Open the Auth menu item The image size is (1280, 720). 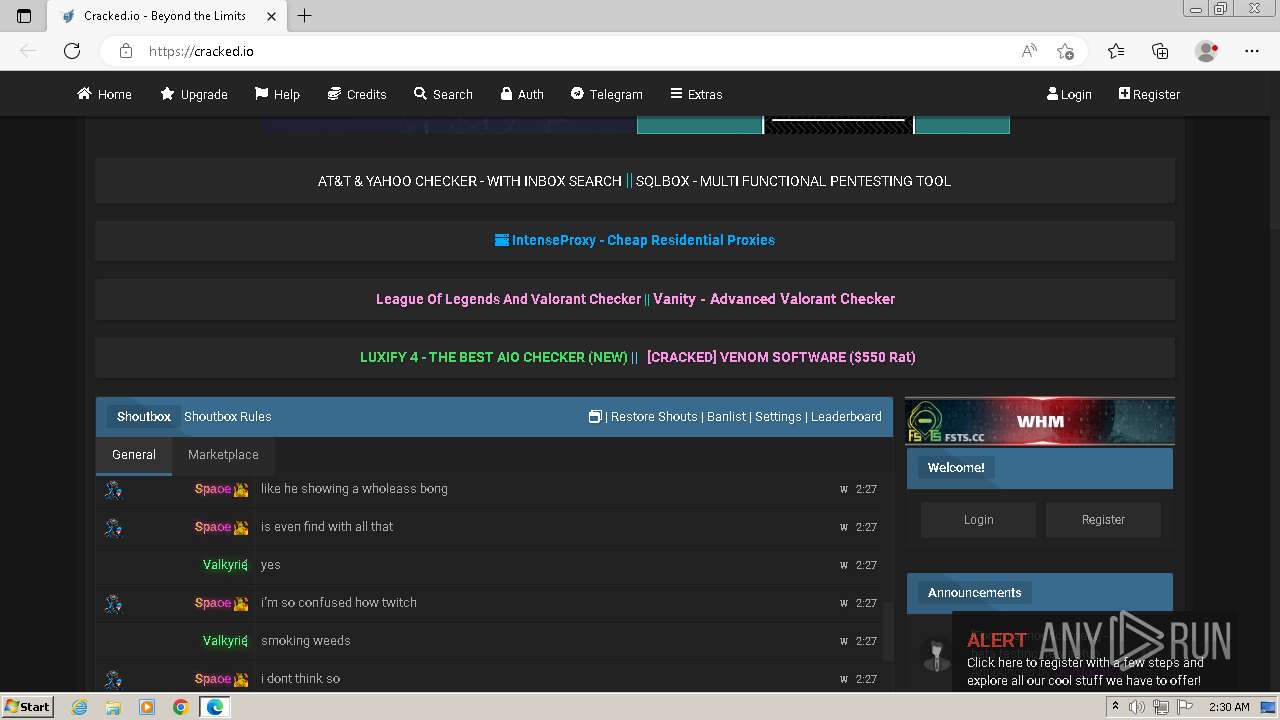[522, 94]
